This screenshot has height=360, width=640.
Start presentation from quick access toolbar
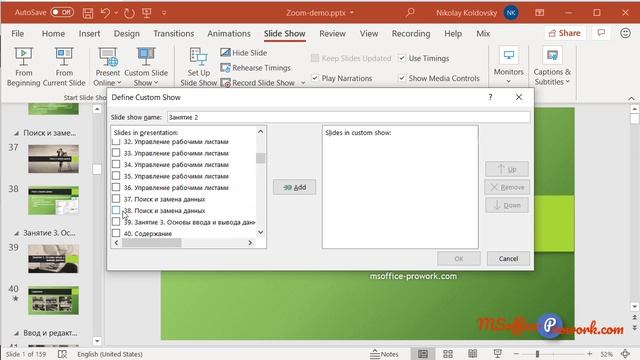147,13
